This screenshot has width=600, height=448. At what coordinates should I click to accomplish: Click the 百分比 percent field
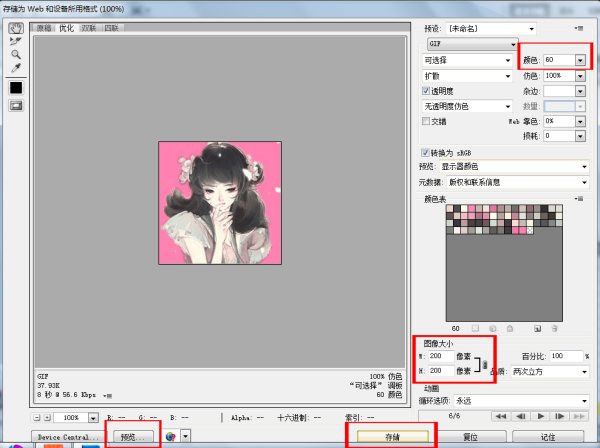(566, 356)
